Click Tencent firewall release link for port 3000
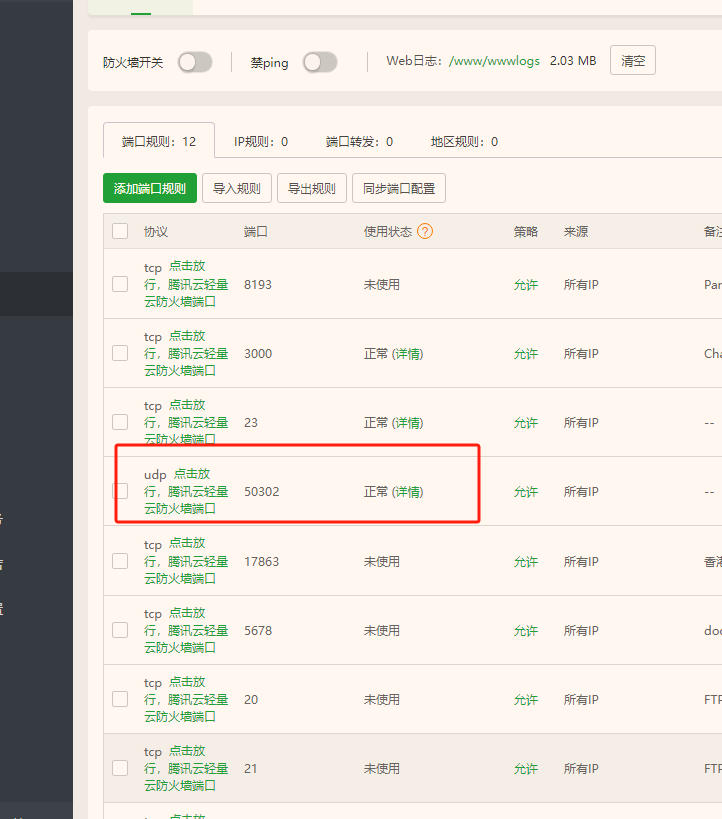 [x=186, y=353]
